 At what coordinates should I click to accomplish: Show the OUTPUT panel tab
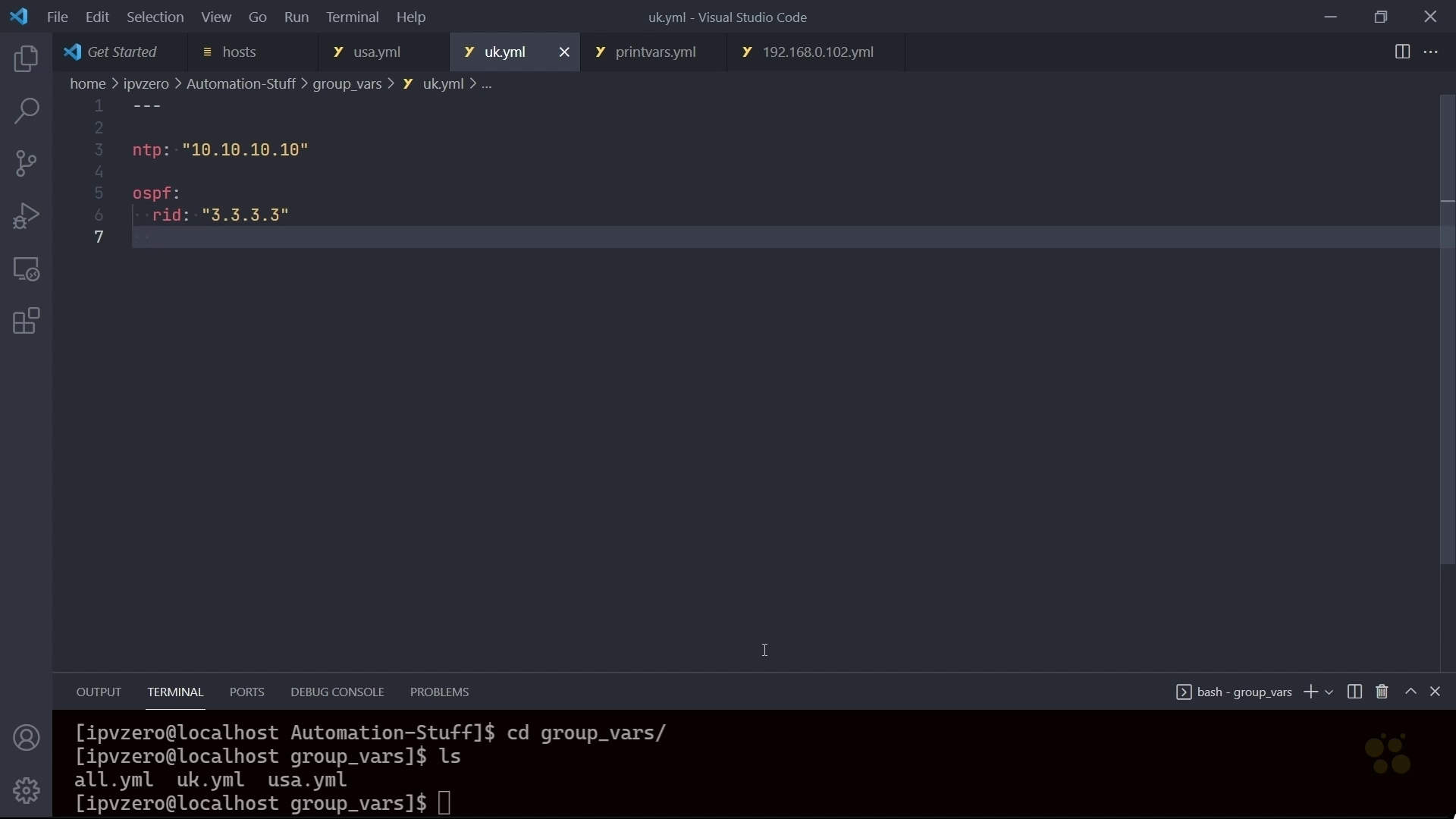click(x=99, y=692)
